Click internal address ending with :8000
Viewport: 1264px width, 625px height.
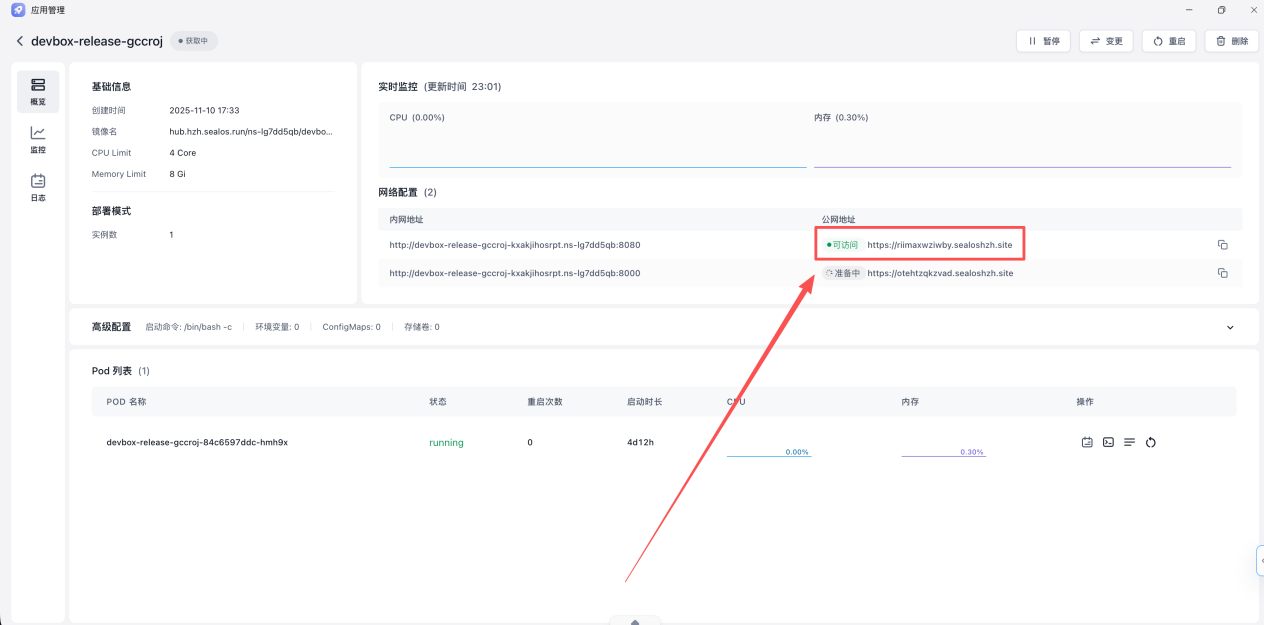coord(515,273)
